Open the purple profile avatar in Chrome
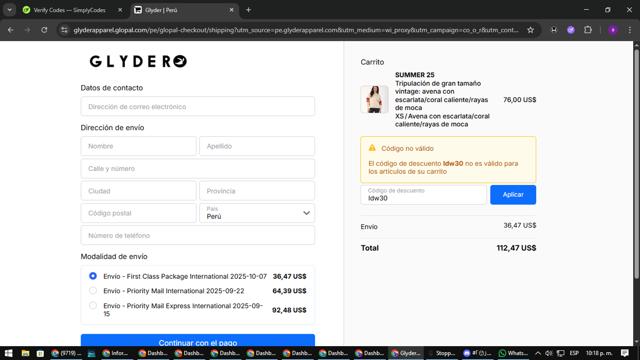The image size is (640, 360). click(613, 30)
